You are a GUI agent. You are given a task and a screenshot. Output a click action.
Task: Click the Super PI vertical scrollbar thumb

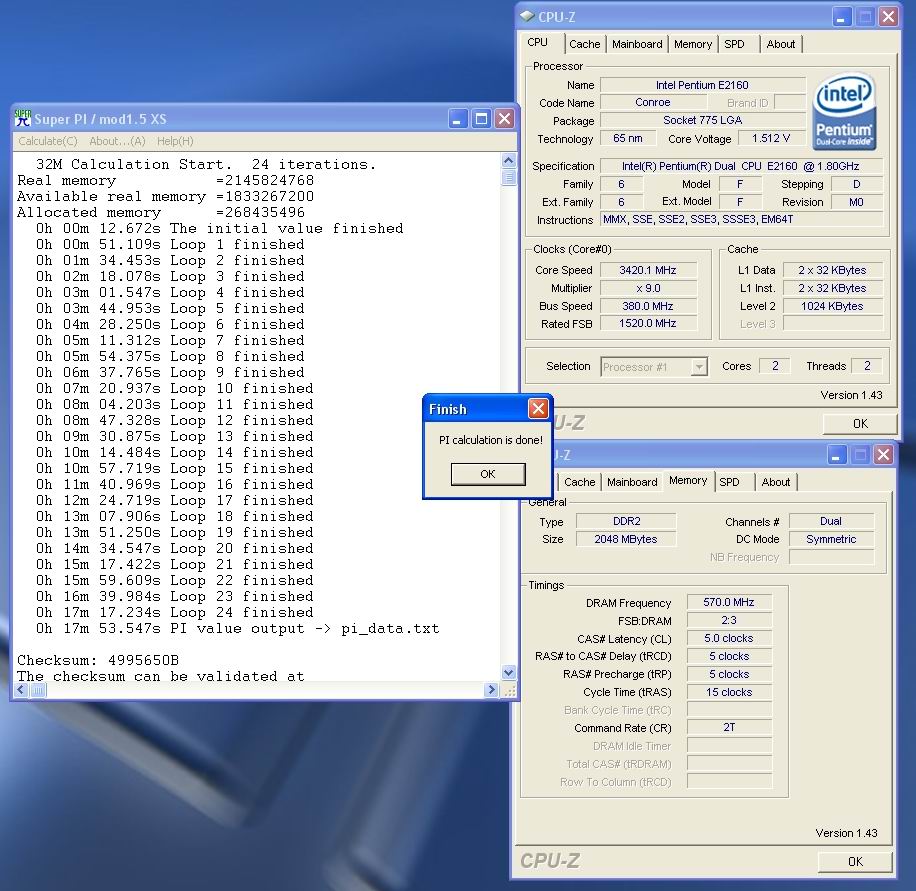click(509, 177)
